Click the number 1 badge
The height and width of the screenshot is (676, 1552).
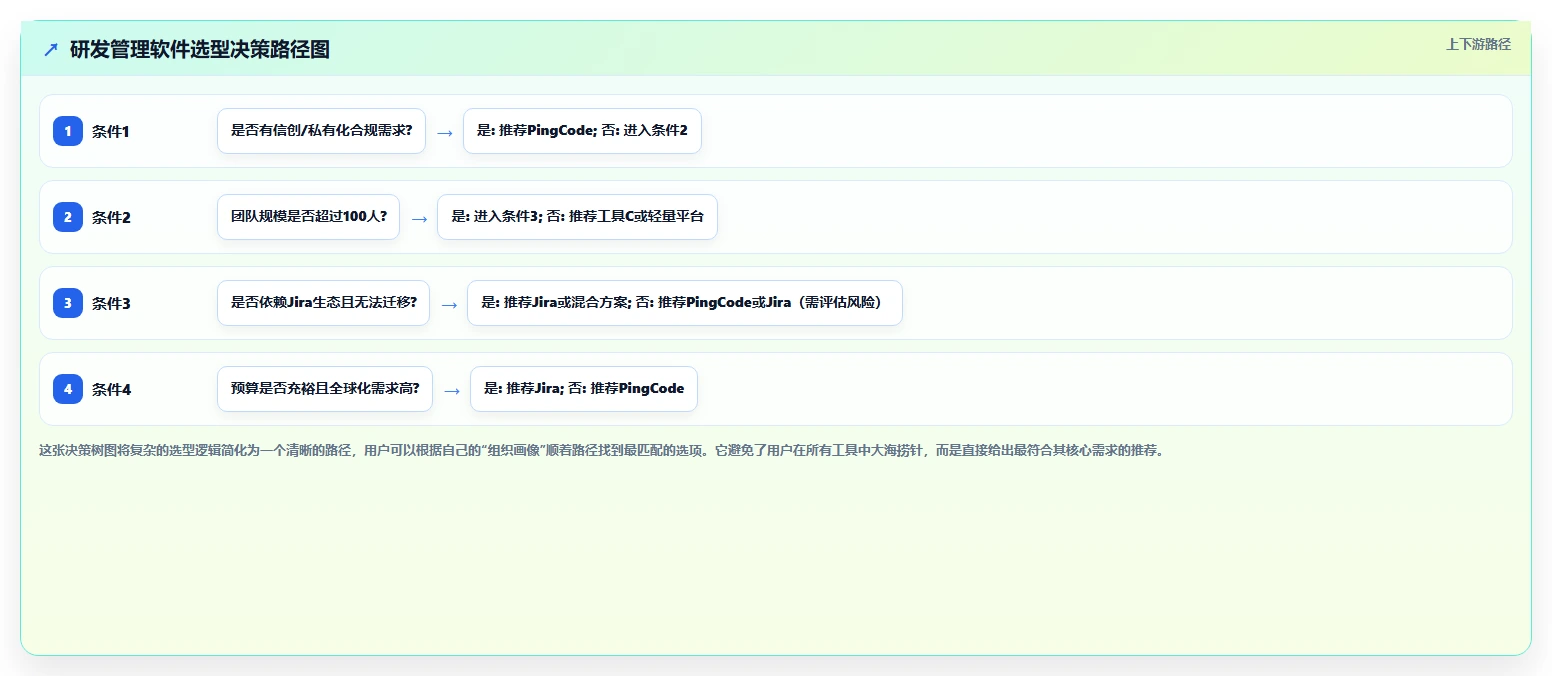pos(68,131)
